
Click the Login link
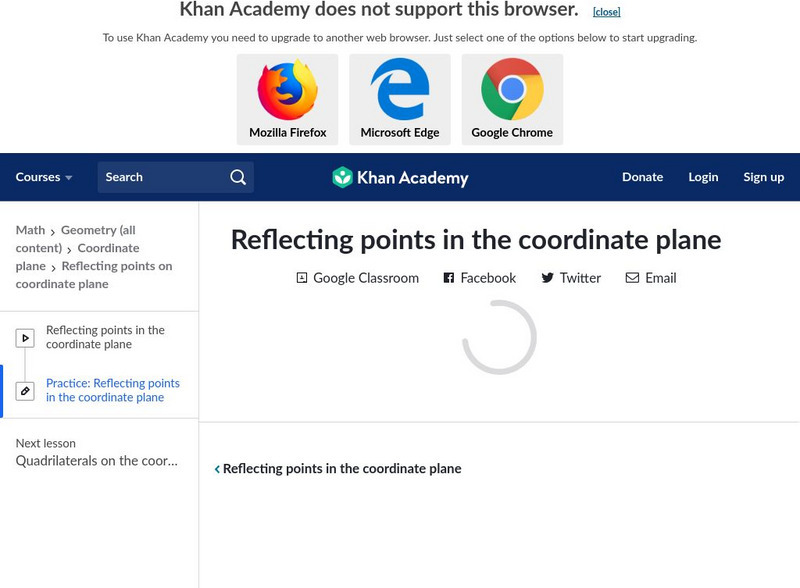[703, 177]
